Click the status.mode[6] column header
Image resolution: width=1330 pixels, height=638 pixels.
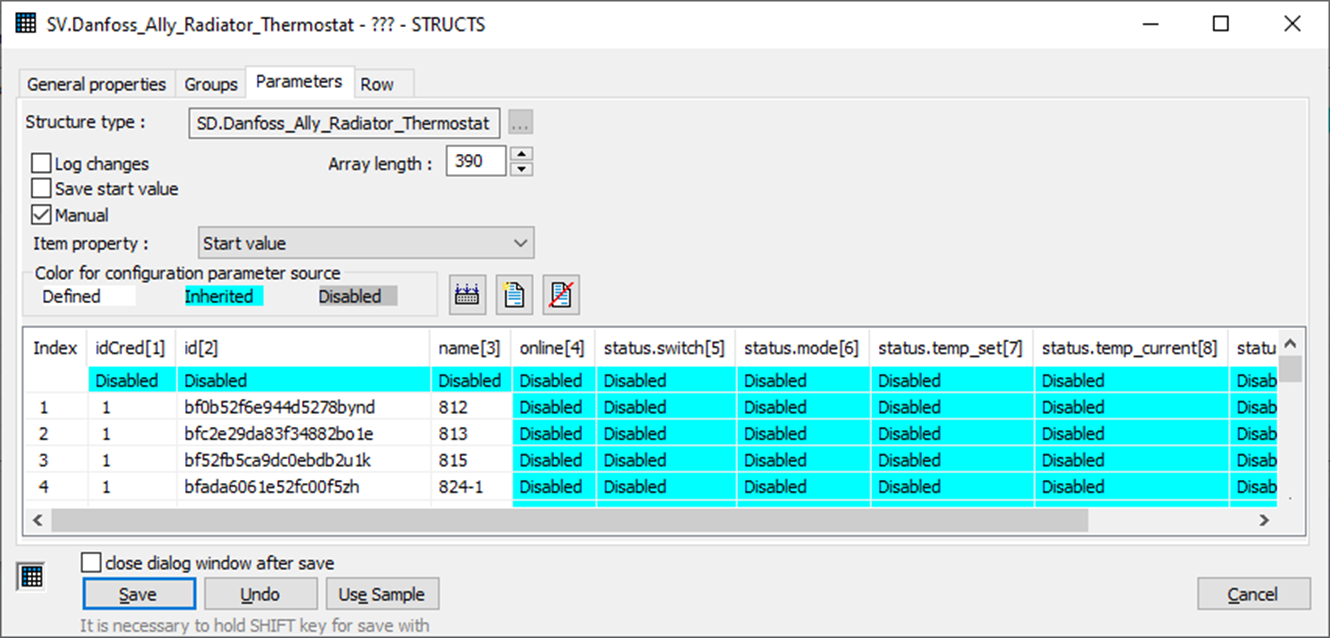(803, 348)
